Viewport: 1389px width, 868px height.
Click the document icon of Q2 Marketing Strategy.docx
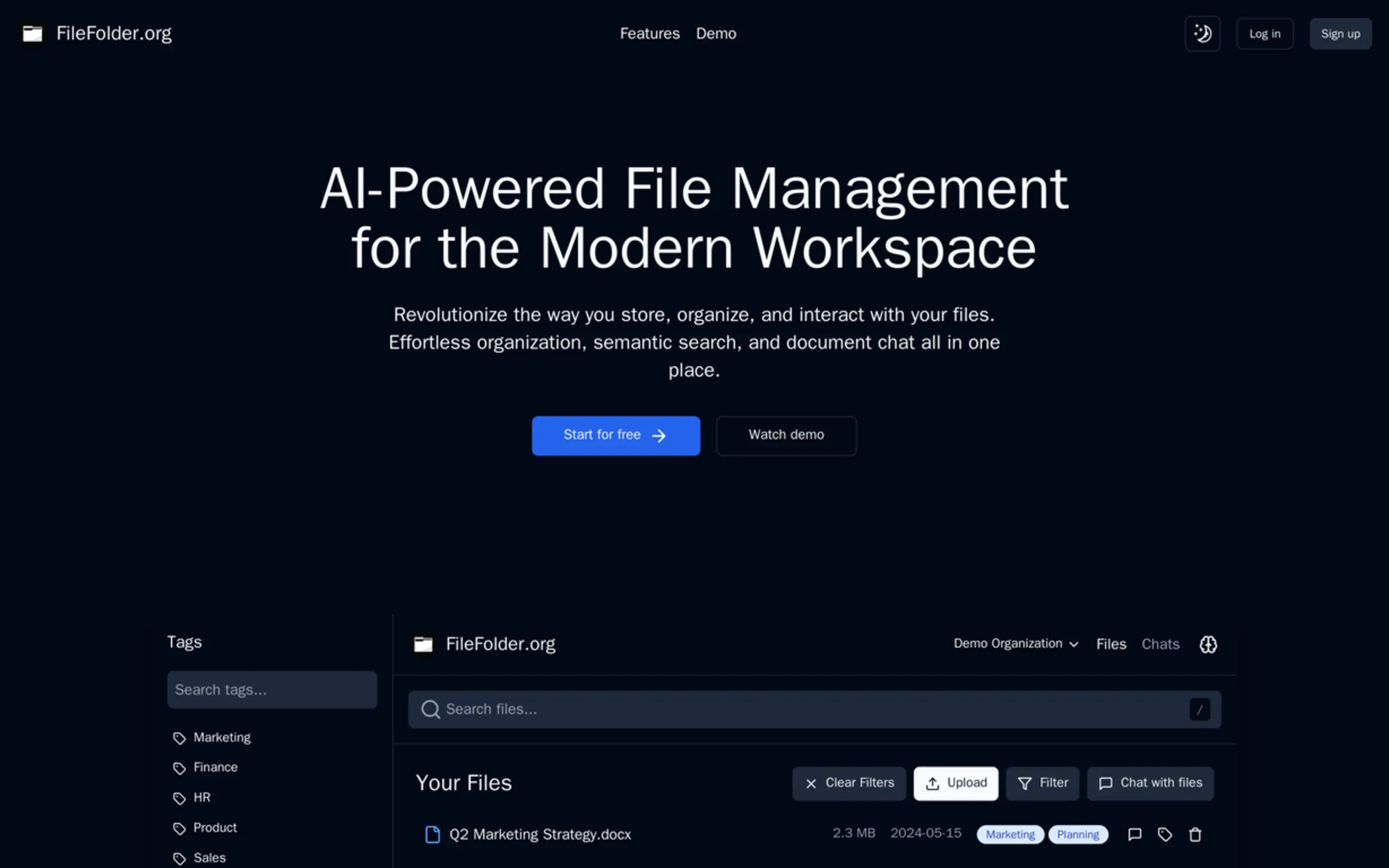[x=432, y=834]
